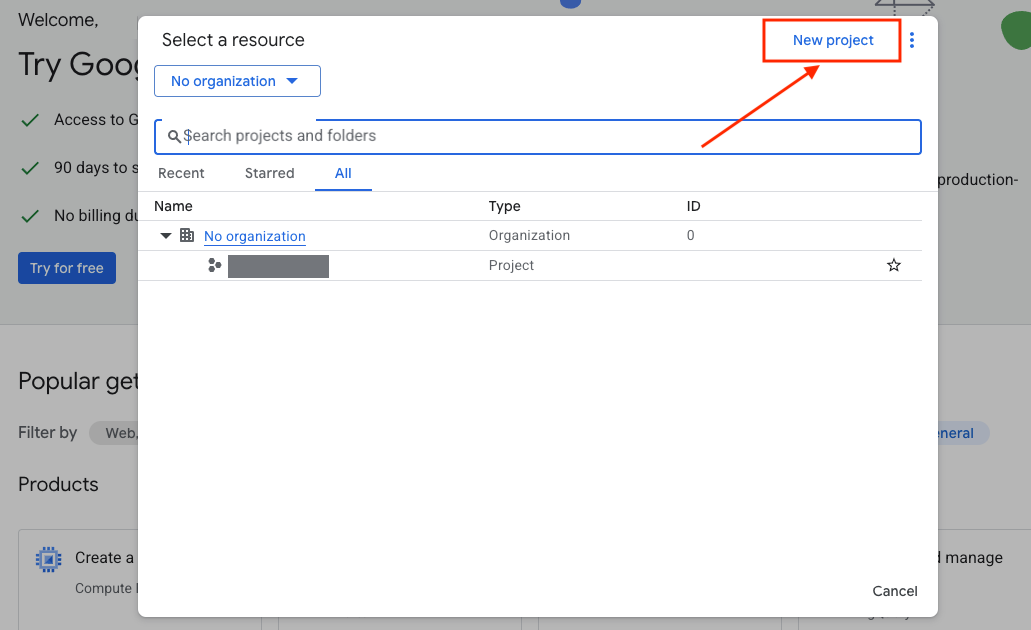
Task: Collapse the No organization tree row
Action: (166, 236)
